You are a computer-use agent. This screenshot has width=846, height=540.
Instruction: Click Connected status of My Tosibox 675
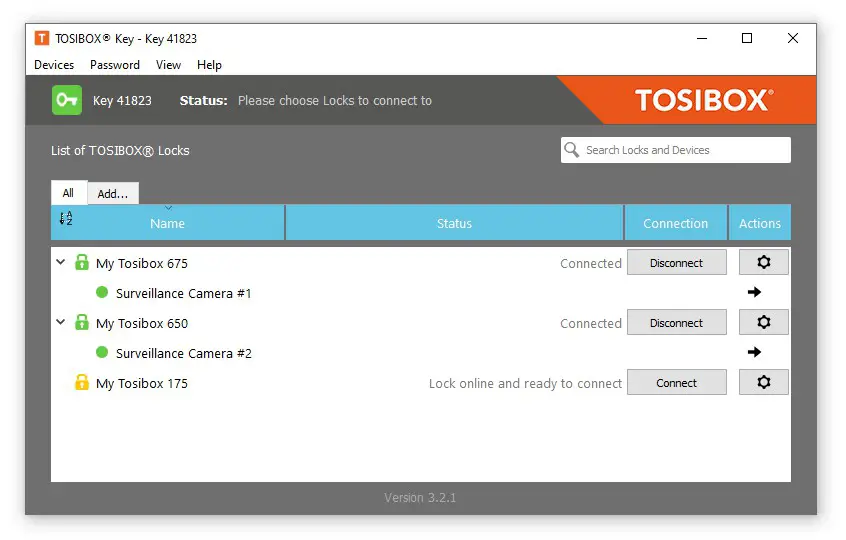tap(591, 263)
